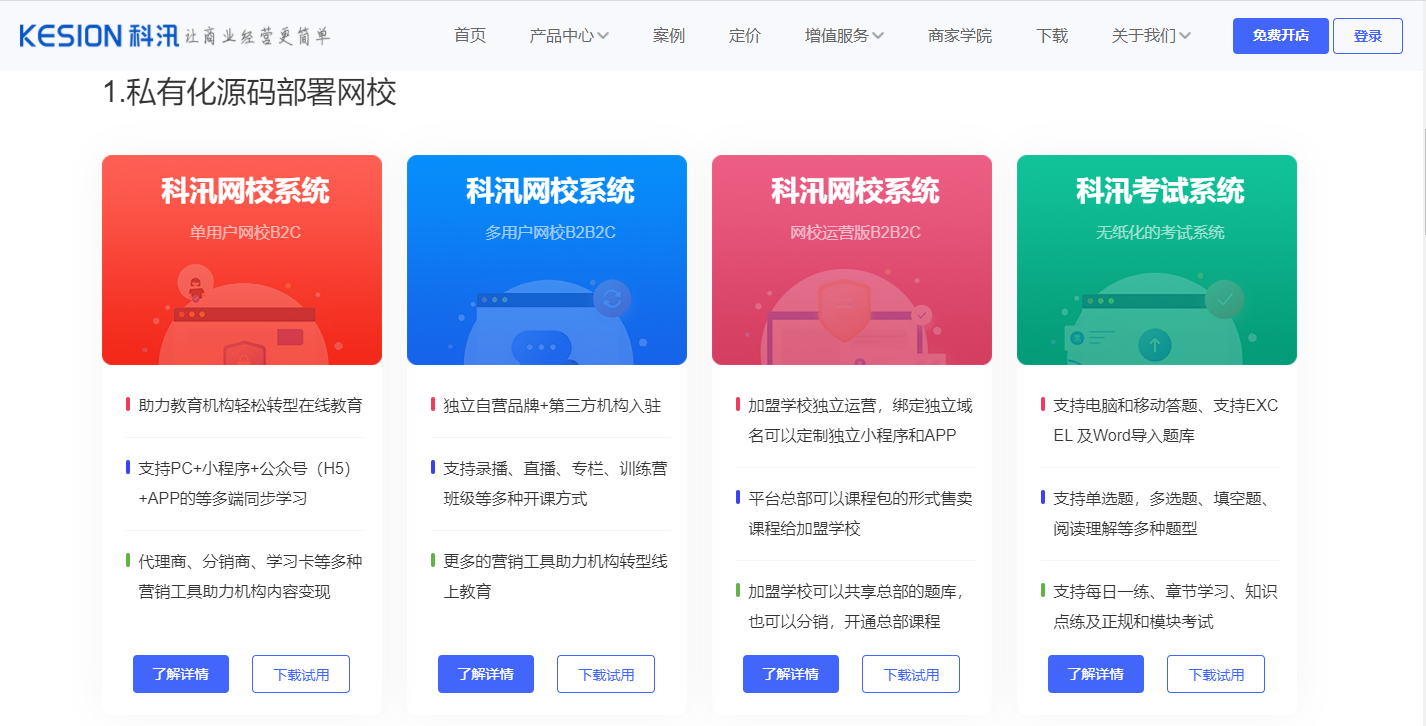Click 下载试用 under 网校运营版B2B2C

coord(911,674)
